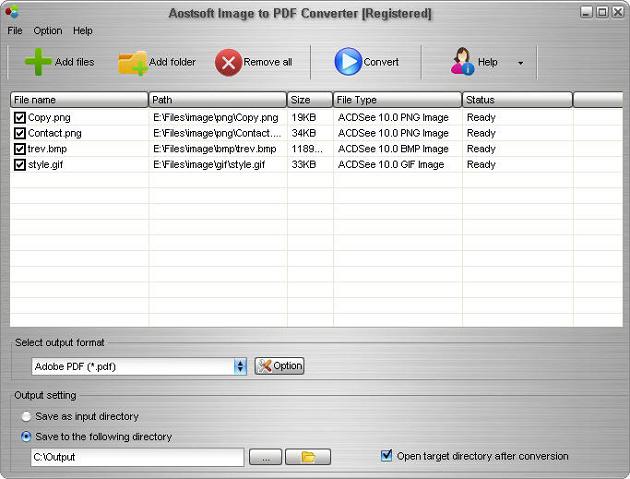The width and height of the screenshot is (630, 479).
Task: Close the converter window
Action: pos(618,12)
